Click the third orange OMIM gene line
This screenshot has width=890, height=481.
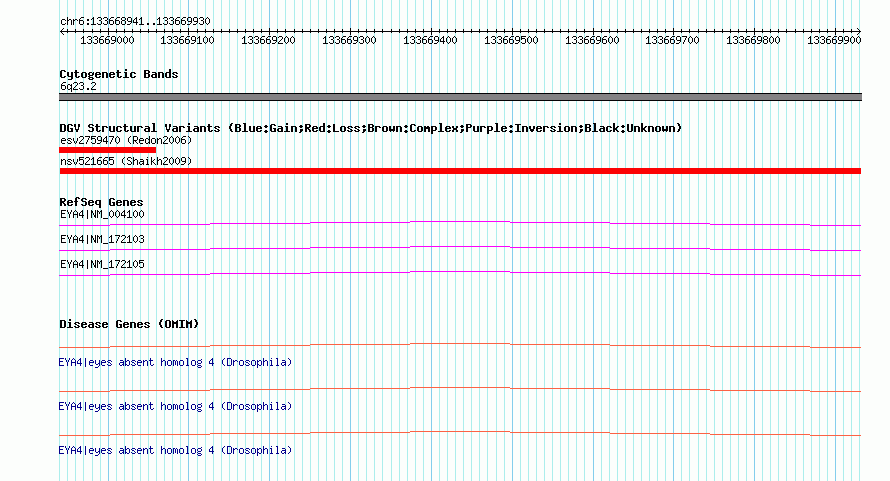click(x=460, y=434)
